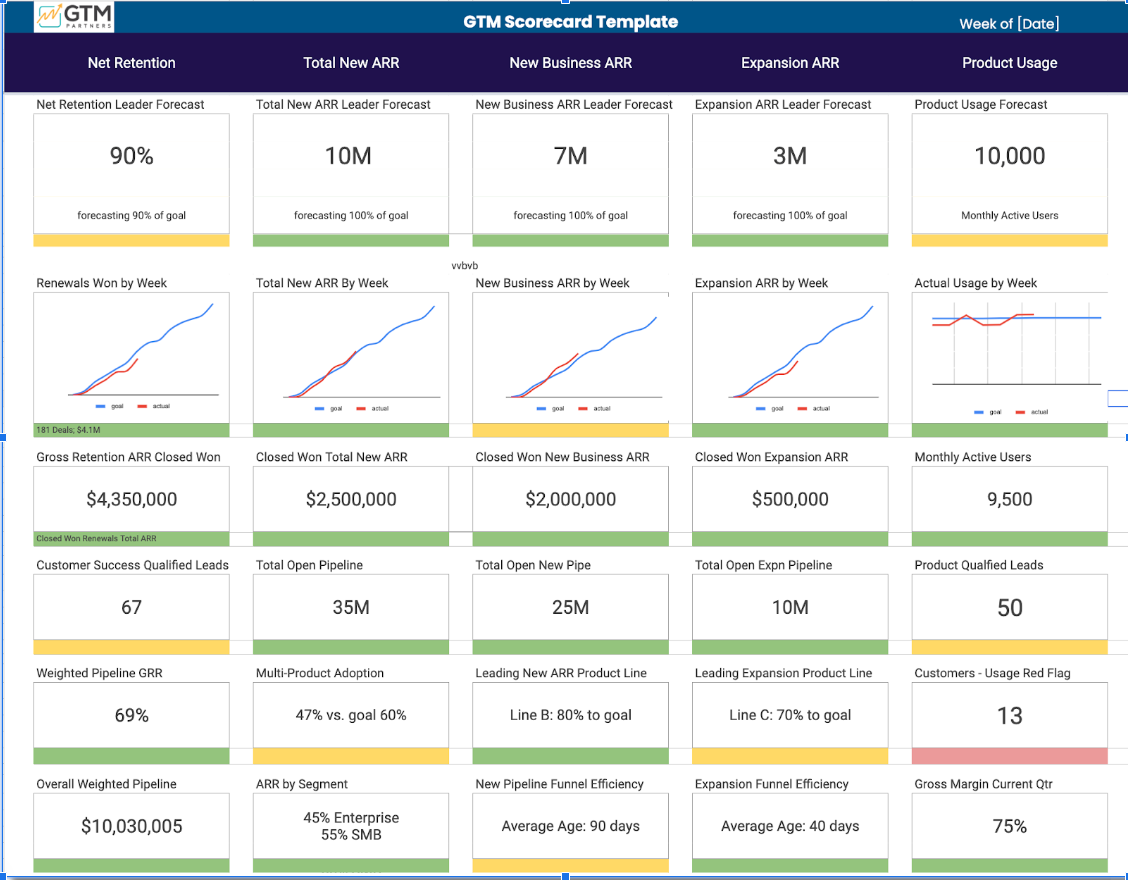Select the blue goal legend in Expansion ARR chart

[x=760, y=408]
